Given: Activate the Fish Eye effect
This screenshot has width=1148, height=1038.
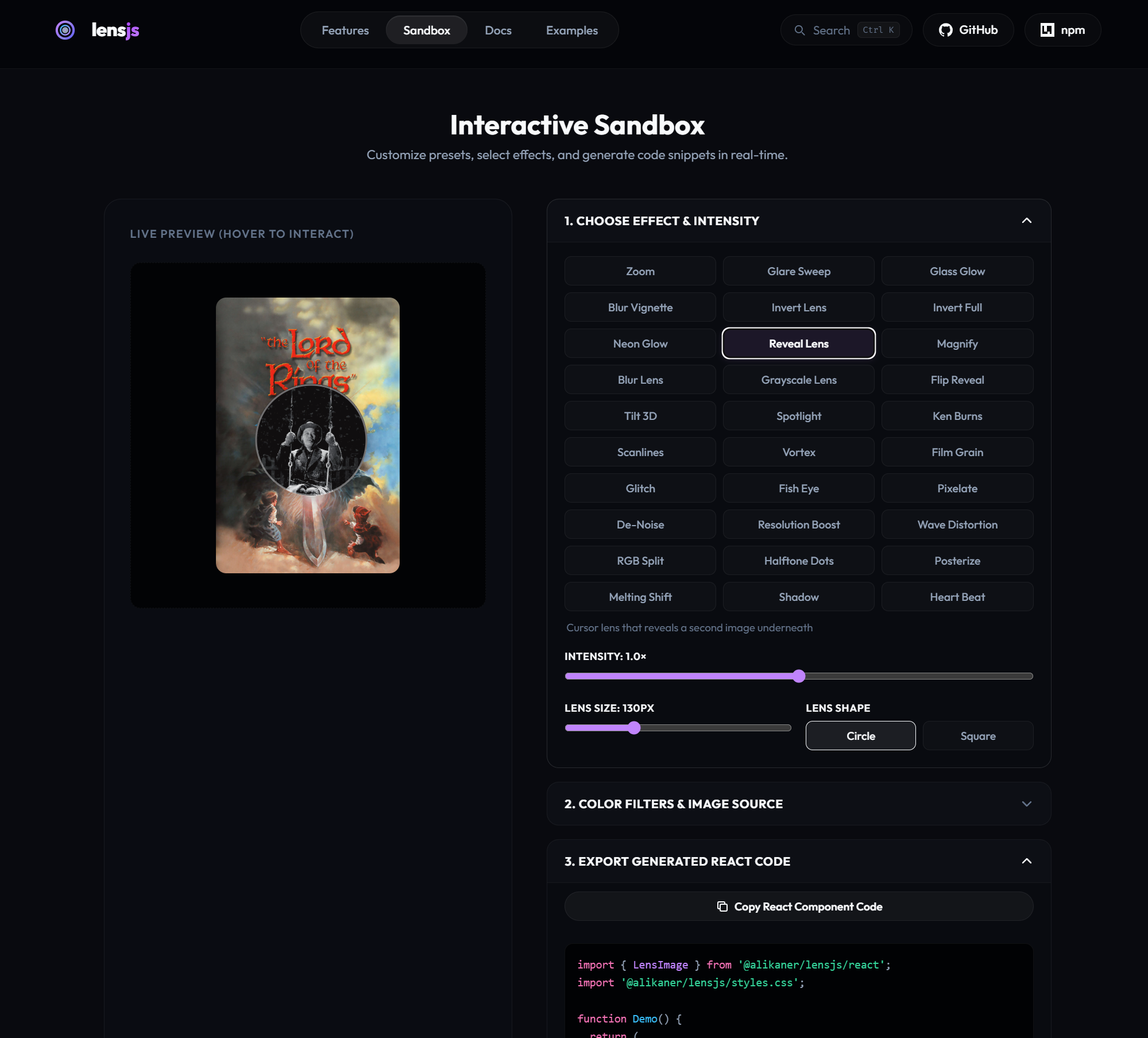Looking at the screenshot, I should click(799, 488).
